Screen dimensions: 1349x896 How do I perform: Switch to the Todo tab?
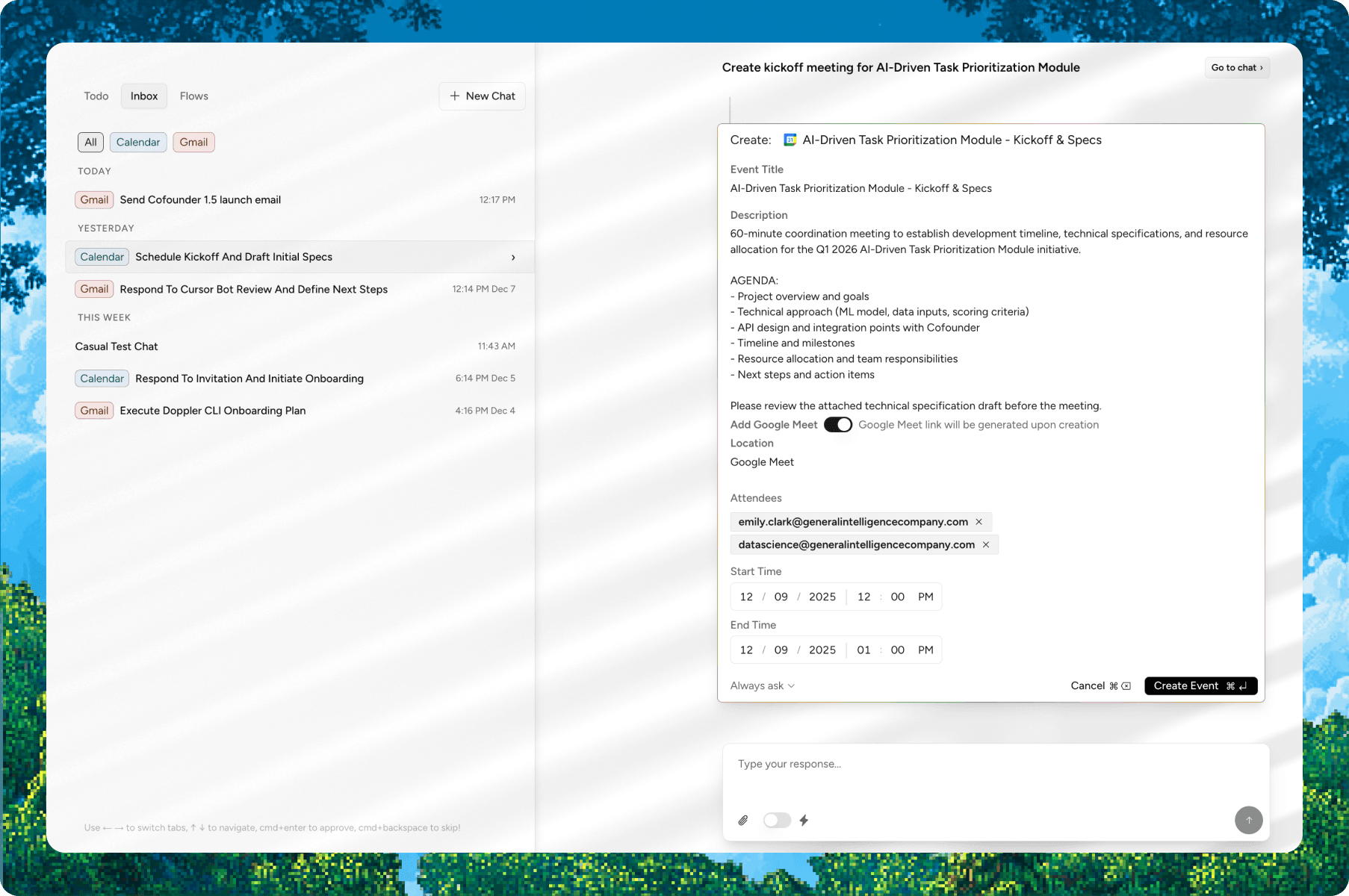(96, 96)
